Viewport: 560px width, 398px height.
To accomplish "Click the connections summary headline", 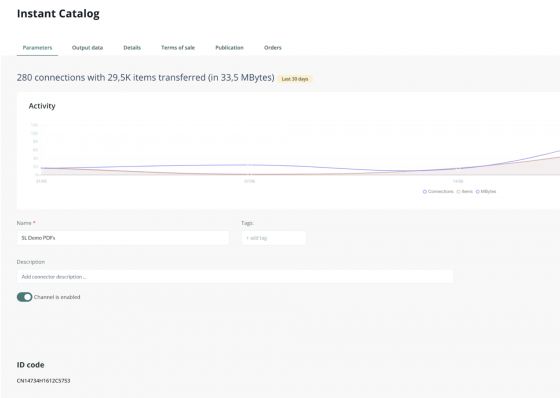I will point(145,78).
